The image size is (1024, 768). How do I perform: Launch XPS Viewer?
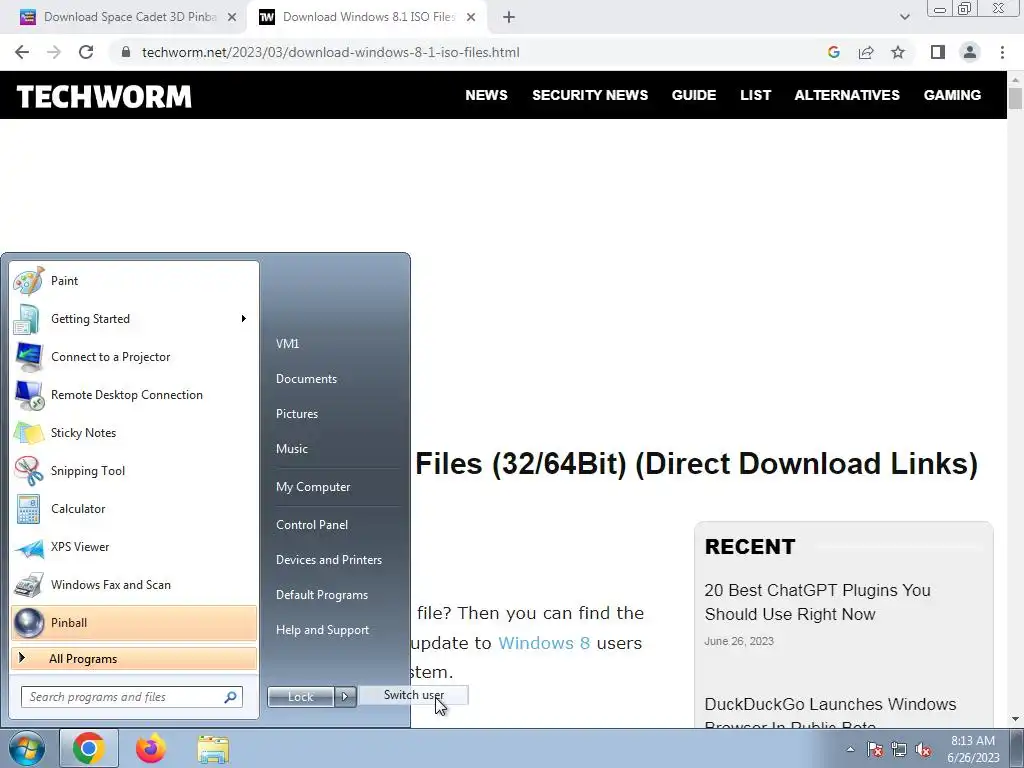(134, 547)
